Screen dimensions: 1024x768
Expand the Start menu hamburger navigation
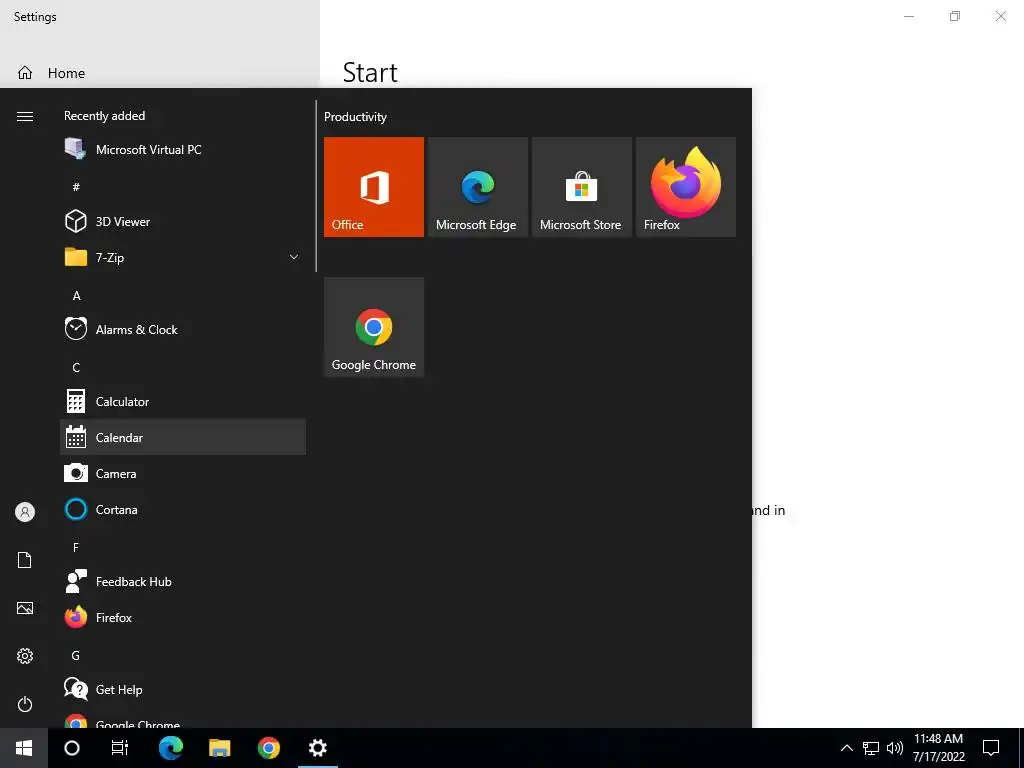click(25, 116)
